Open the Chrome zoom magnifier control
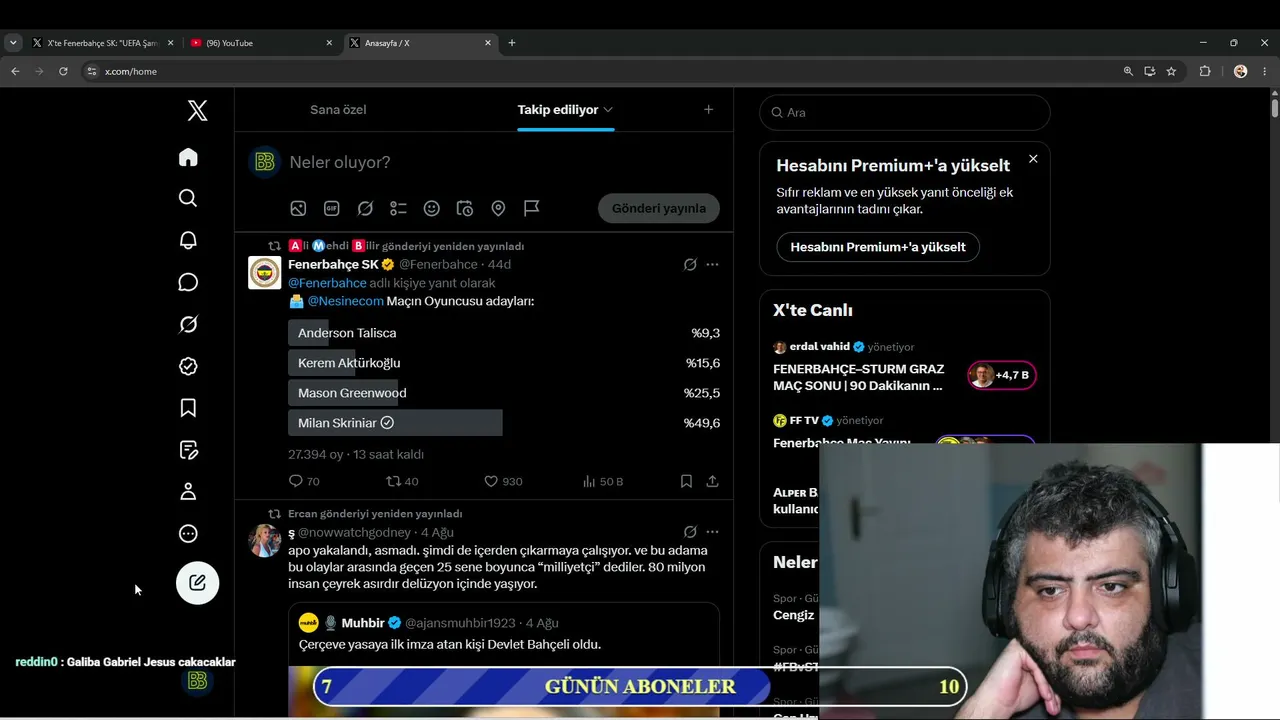 [1128, 72]
